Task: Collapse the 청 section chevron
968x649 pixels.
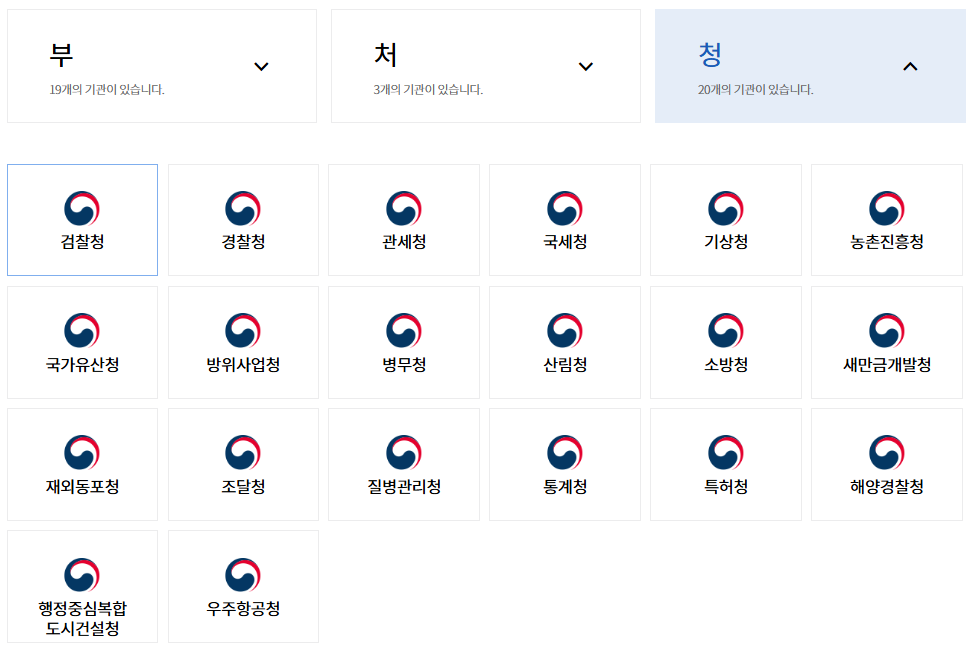Action: click(x=911, y=67)
